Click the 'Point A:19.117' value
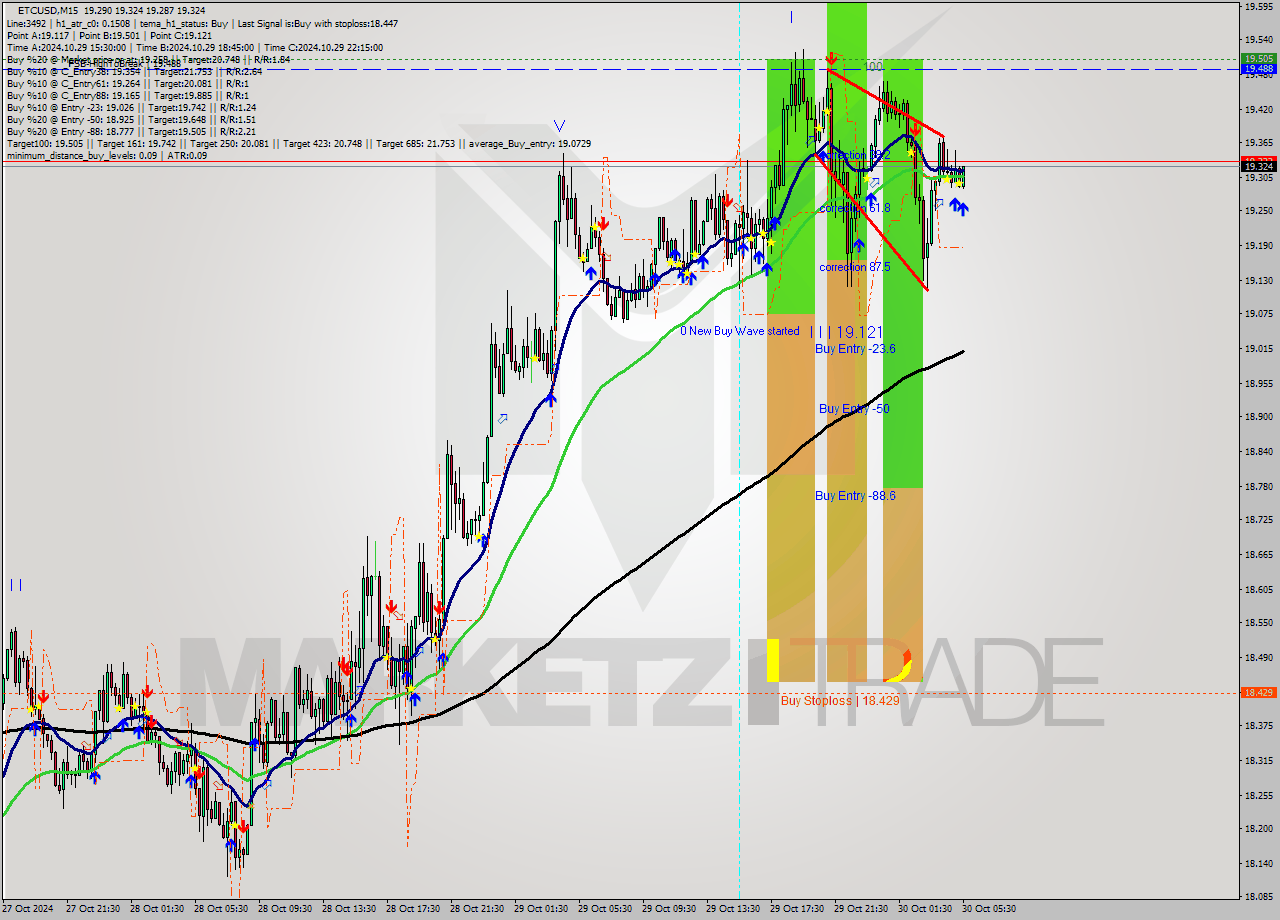This screenshot has height=920, width=1280. [37, 35]
